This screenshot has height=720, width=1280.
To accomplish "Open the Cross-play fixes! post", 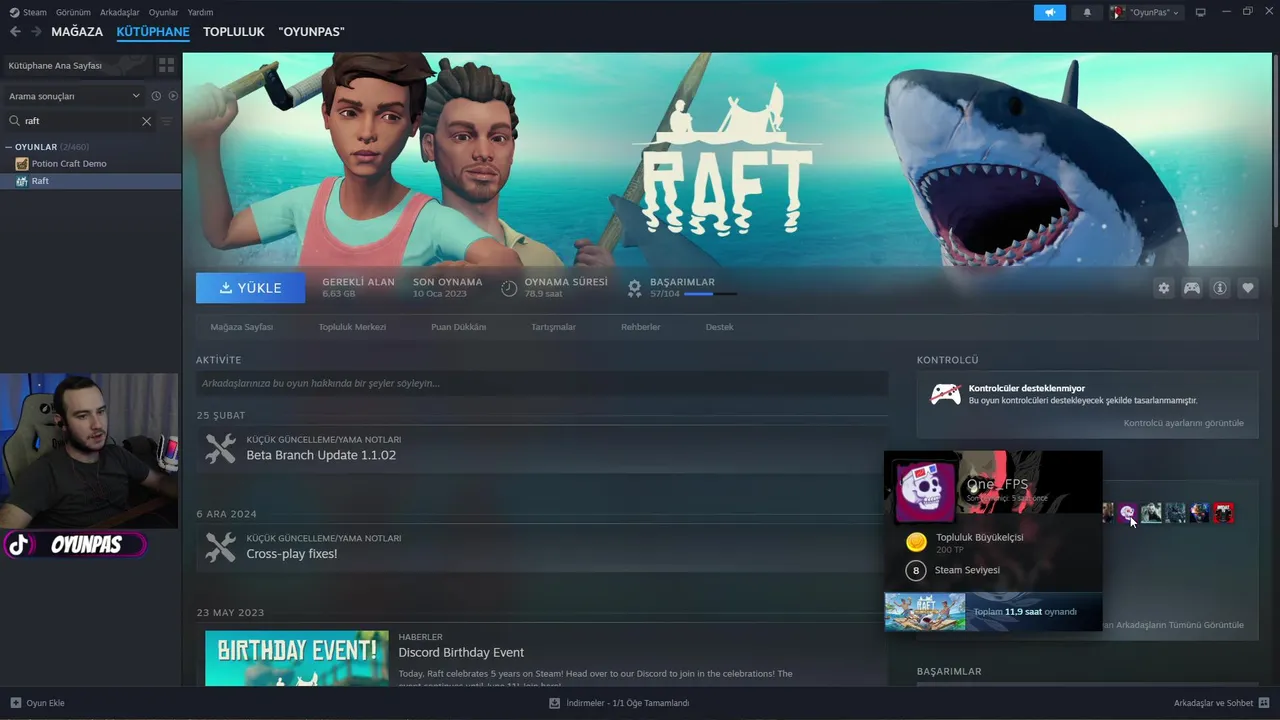I will point(292,554).
